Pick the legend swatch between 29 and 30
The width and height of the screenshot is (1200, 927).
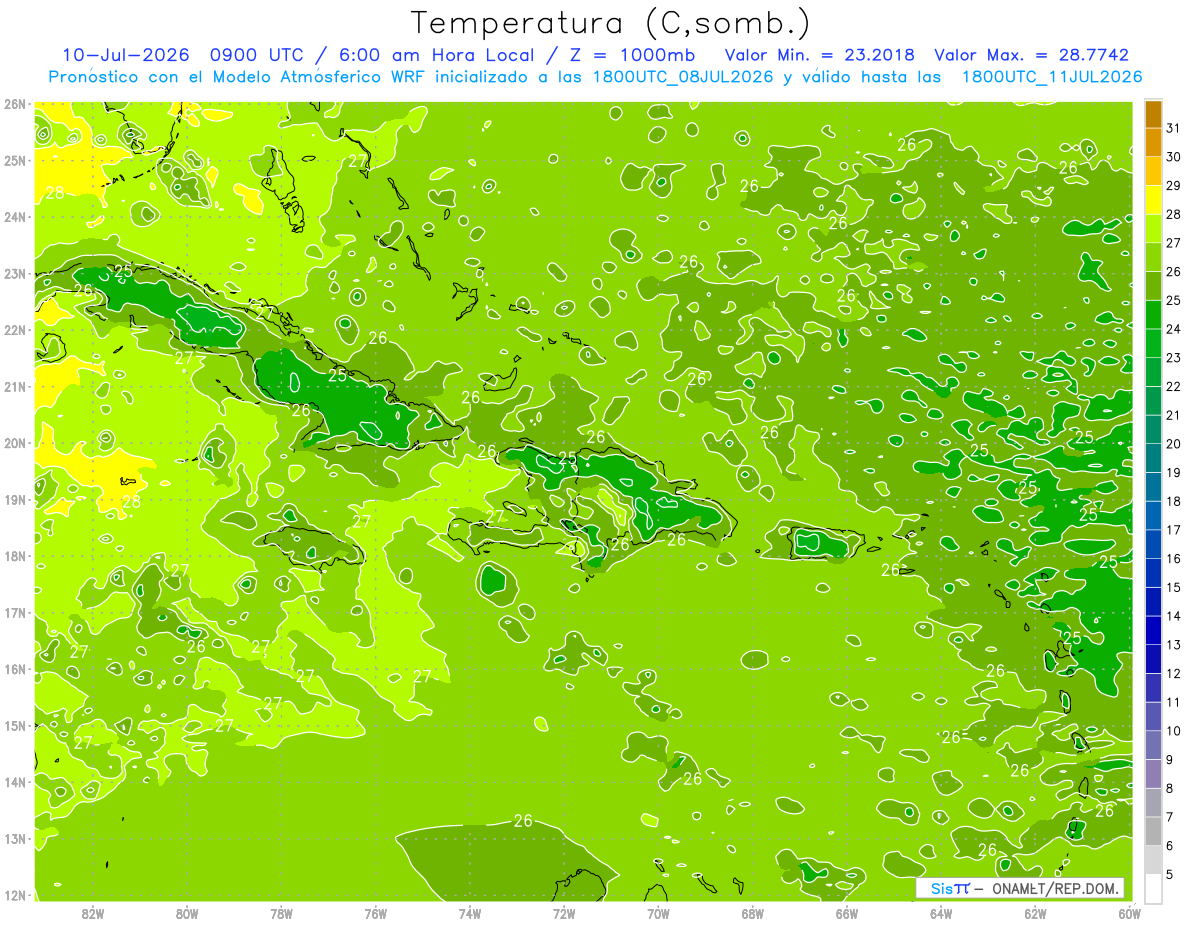(1153, 171)
